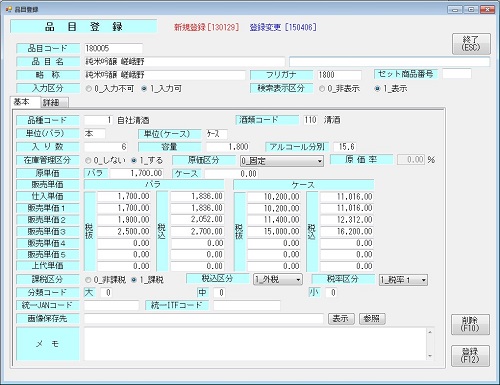Click the 画像保存先 path field
Image resolution: width=500 pixels, height=385 pixels.
click(x=204, y=319)
